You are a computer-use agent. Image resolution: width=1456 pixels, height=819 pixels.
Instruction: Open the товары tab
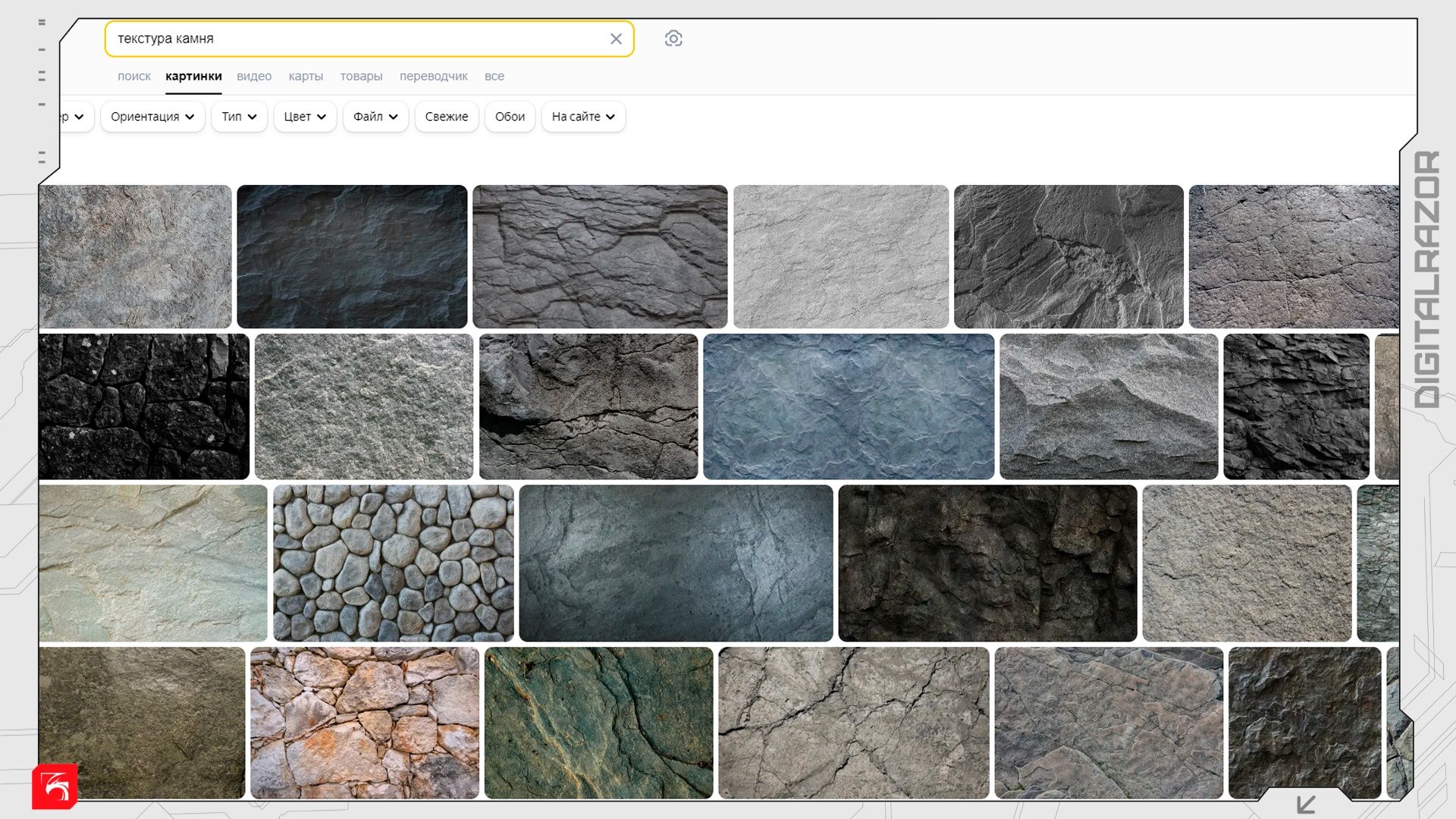(x=361, y=76)
